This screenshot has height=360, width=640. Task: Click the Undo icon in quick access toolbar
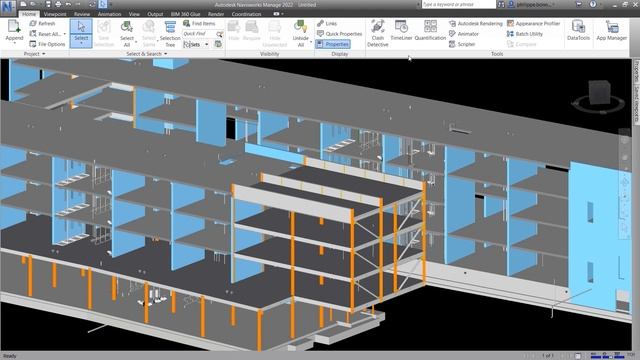tap(68, 4)
